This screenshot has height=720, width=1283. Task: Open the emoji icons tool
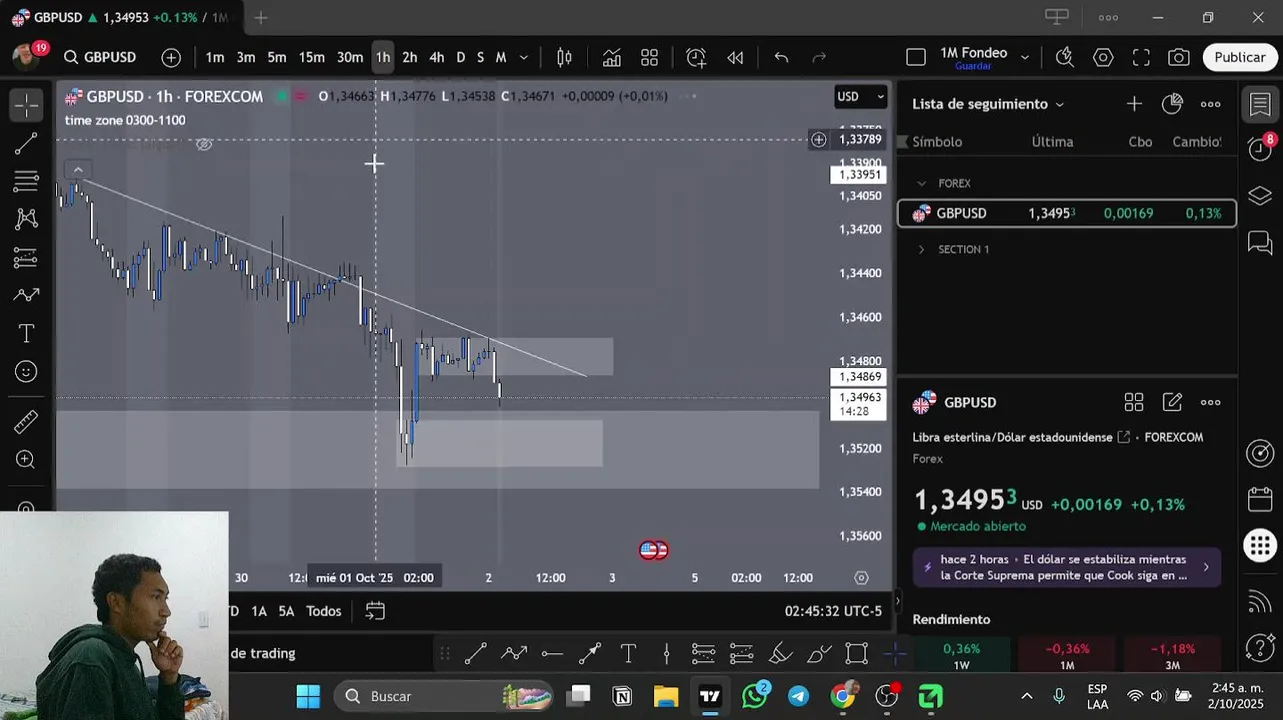tap(27, 371)
